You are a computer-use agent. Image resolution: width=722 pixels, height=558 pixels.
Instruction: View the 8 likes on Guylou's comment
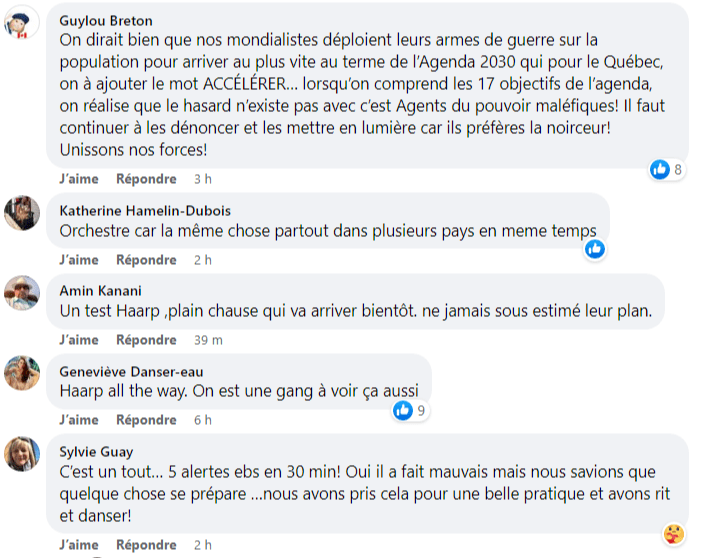(666, 169)
